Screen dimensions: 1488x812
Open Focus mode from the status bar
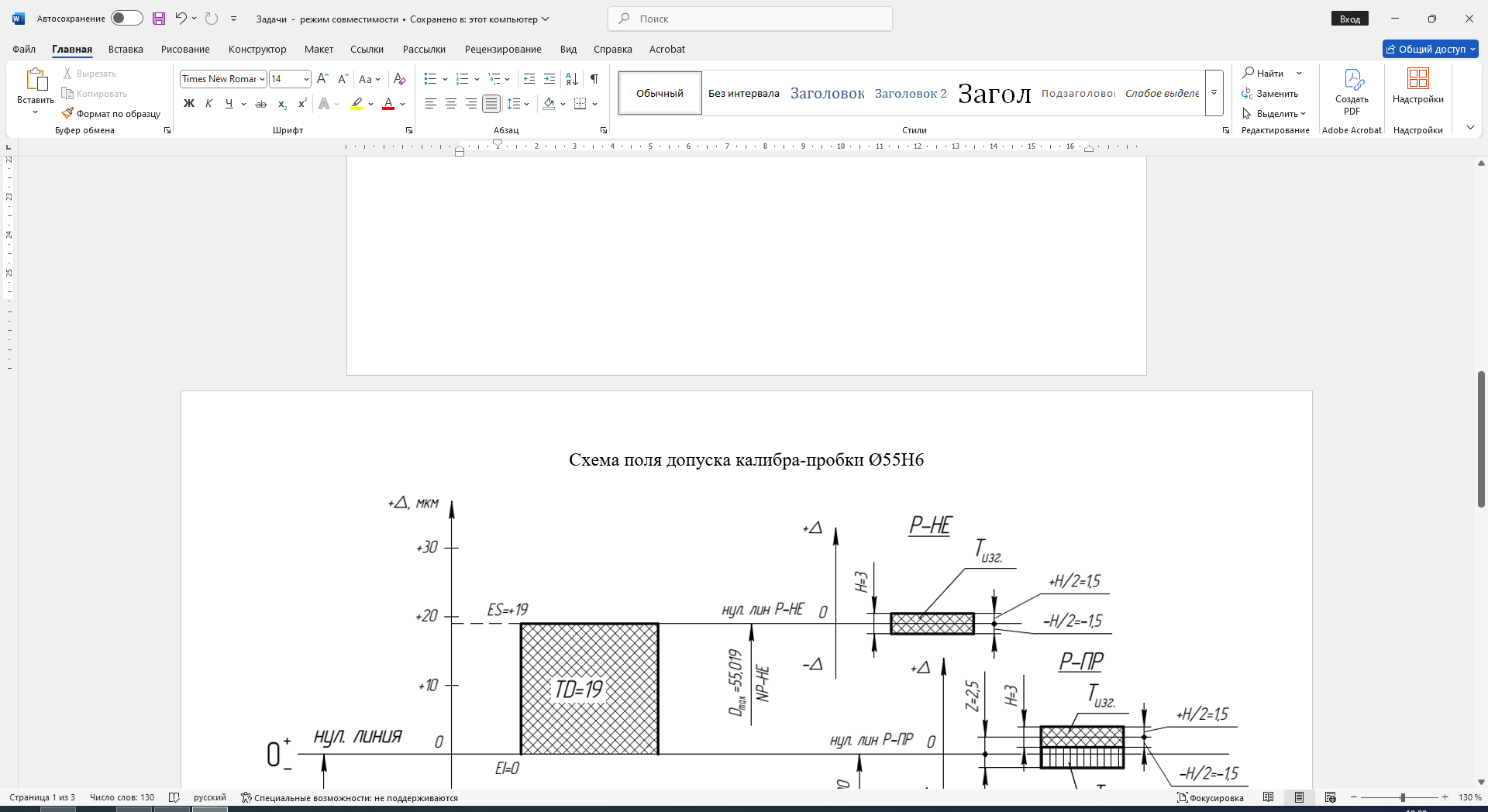[x=1211, y=797]
